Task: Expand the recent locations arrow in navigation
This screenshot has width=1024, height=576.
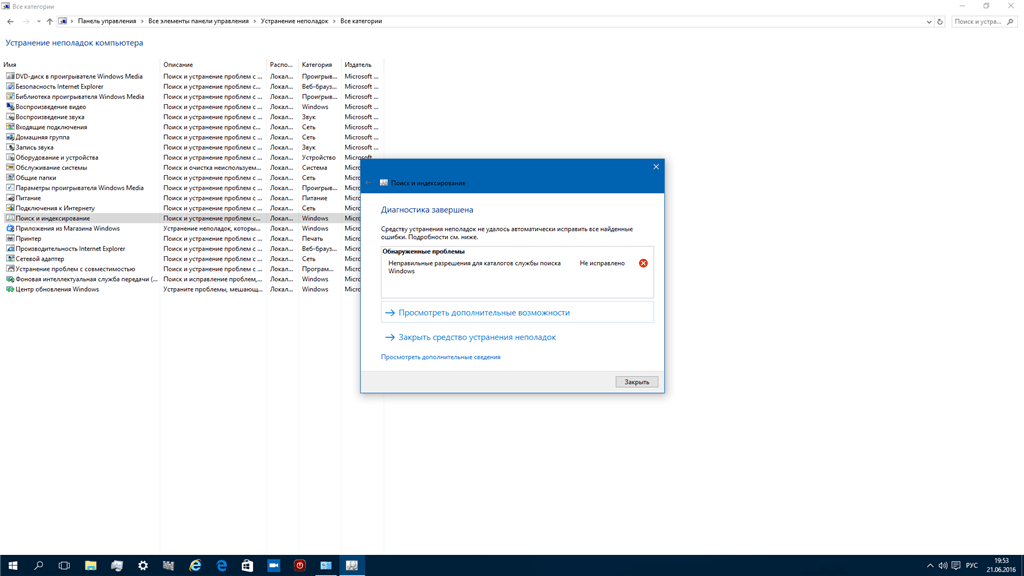Action: (x=39, y=21)
